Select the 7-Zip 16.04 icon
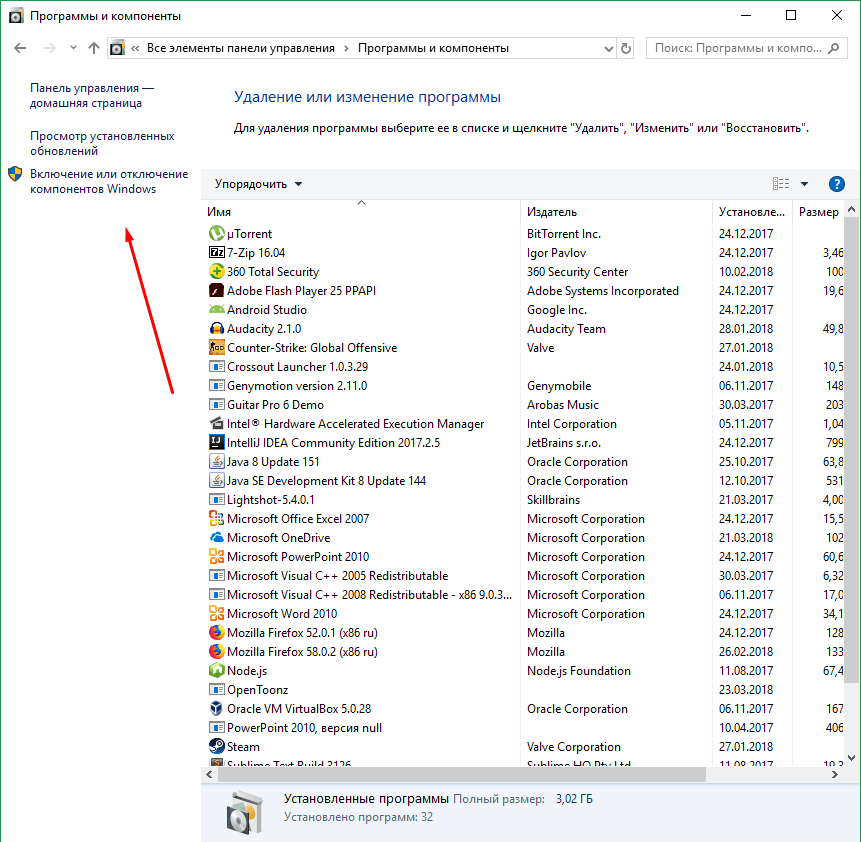This screenshot has width=861, height=842. point(216,253)
